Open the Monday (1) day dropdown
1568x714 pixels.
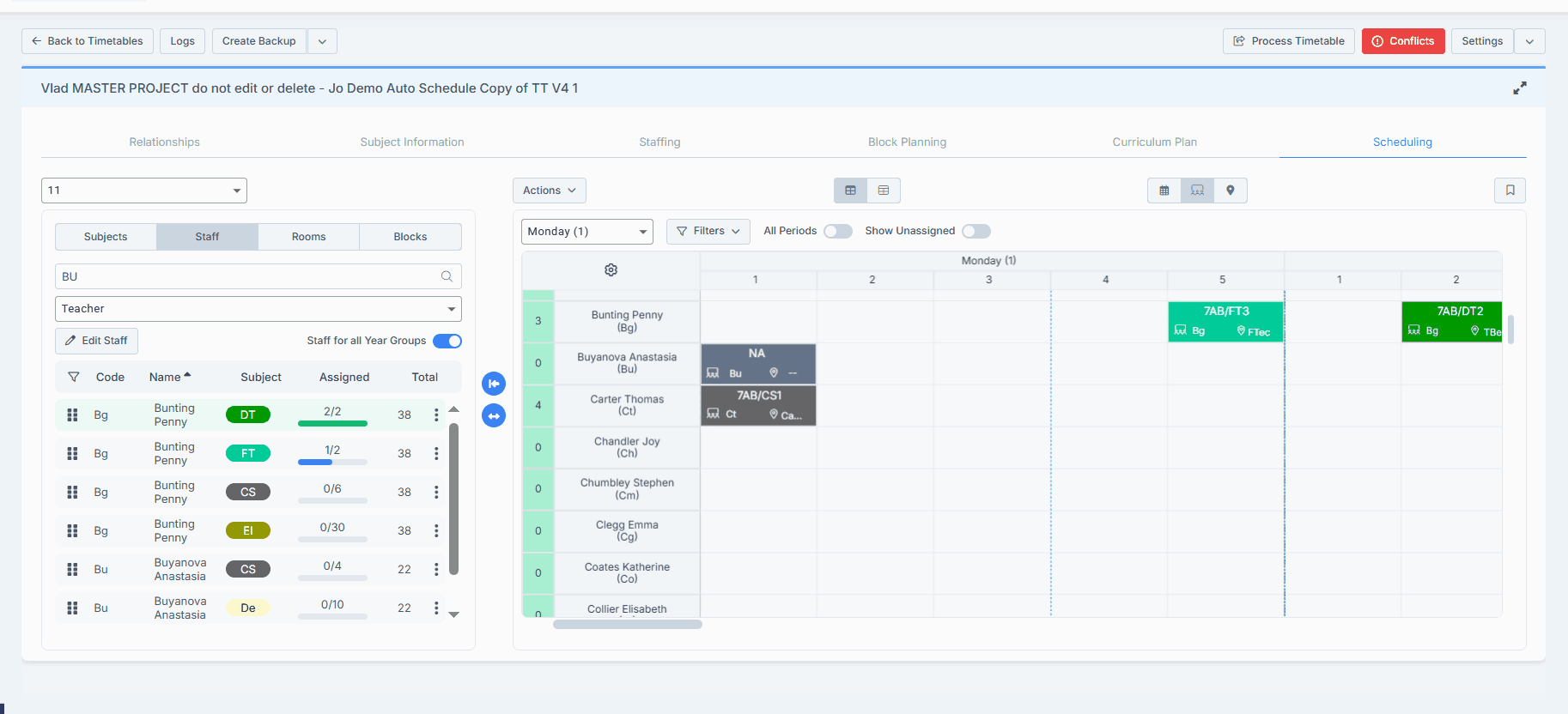point(586,232)
